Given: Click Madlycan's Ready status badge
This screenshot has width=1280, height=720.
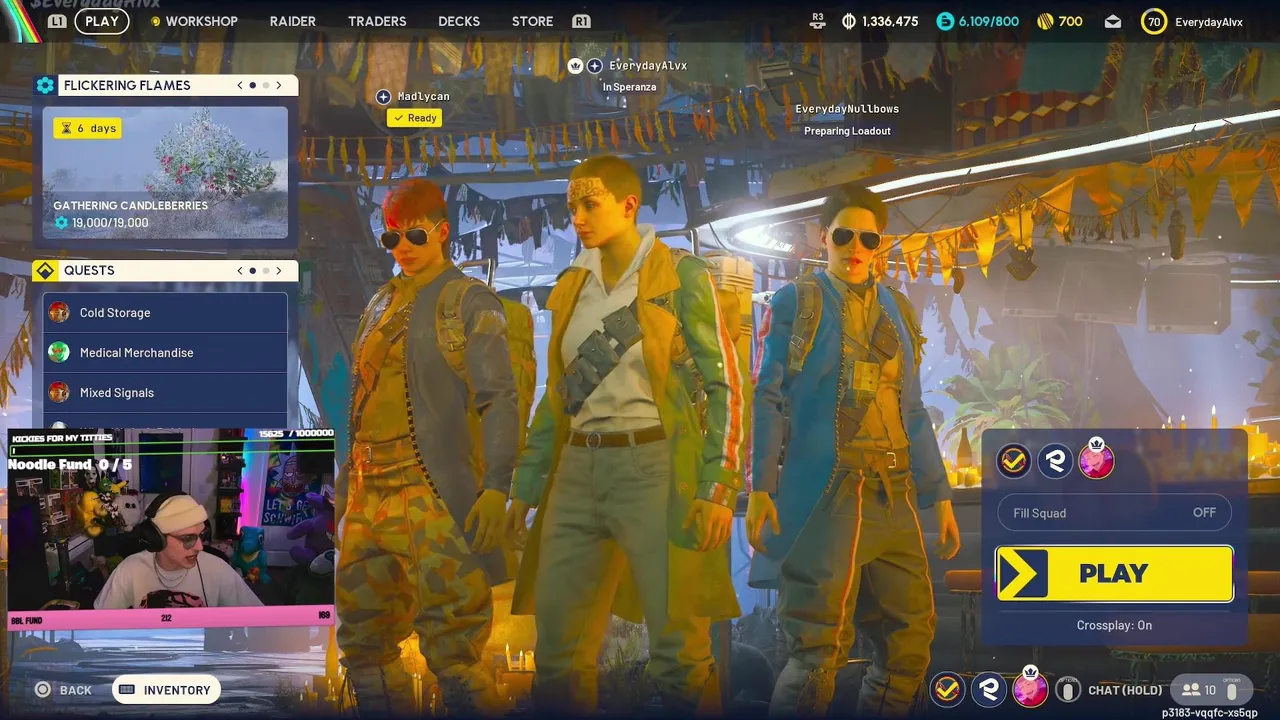Looking at the screenshot, I should (x=415, y=118).
